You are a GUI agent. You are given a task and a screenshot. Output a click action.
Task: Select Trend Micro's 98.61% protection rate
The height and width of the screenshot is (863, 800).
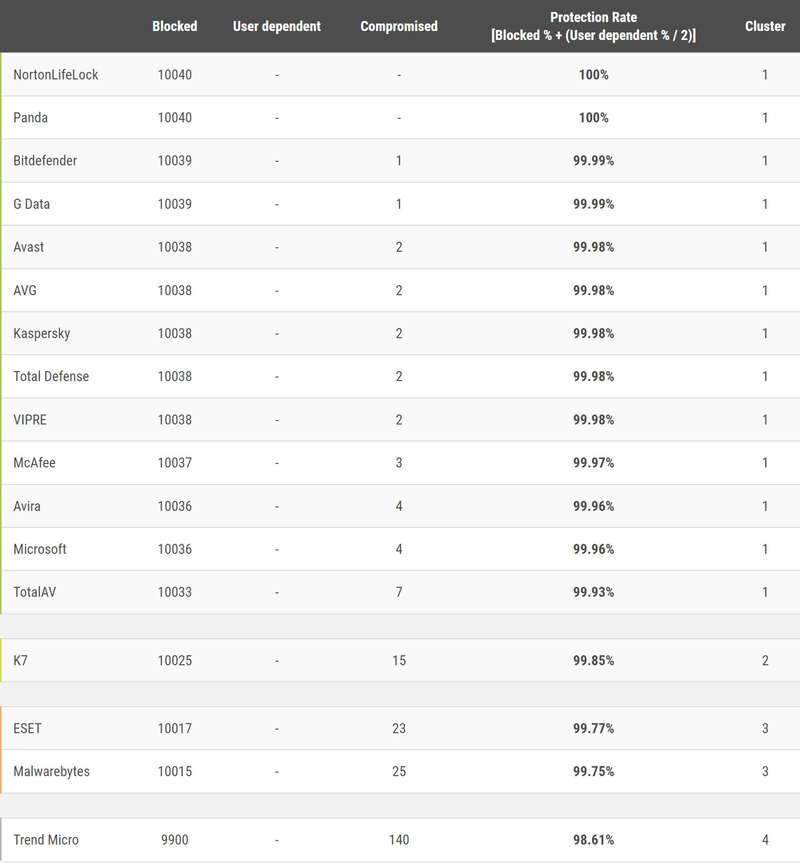(593, 840)
